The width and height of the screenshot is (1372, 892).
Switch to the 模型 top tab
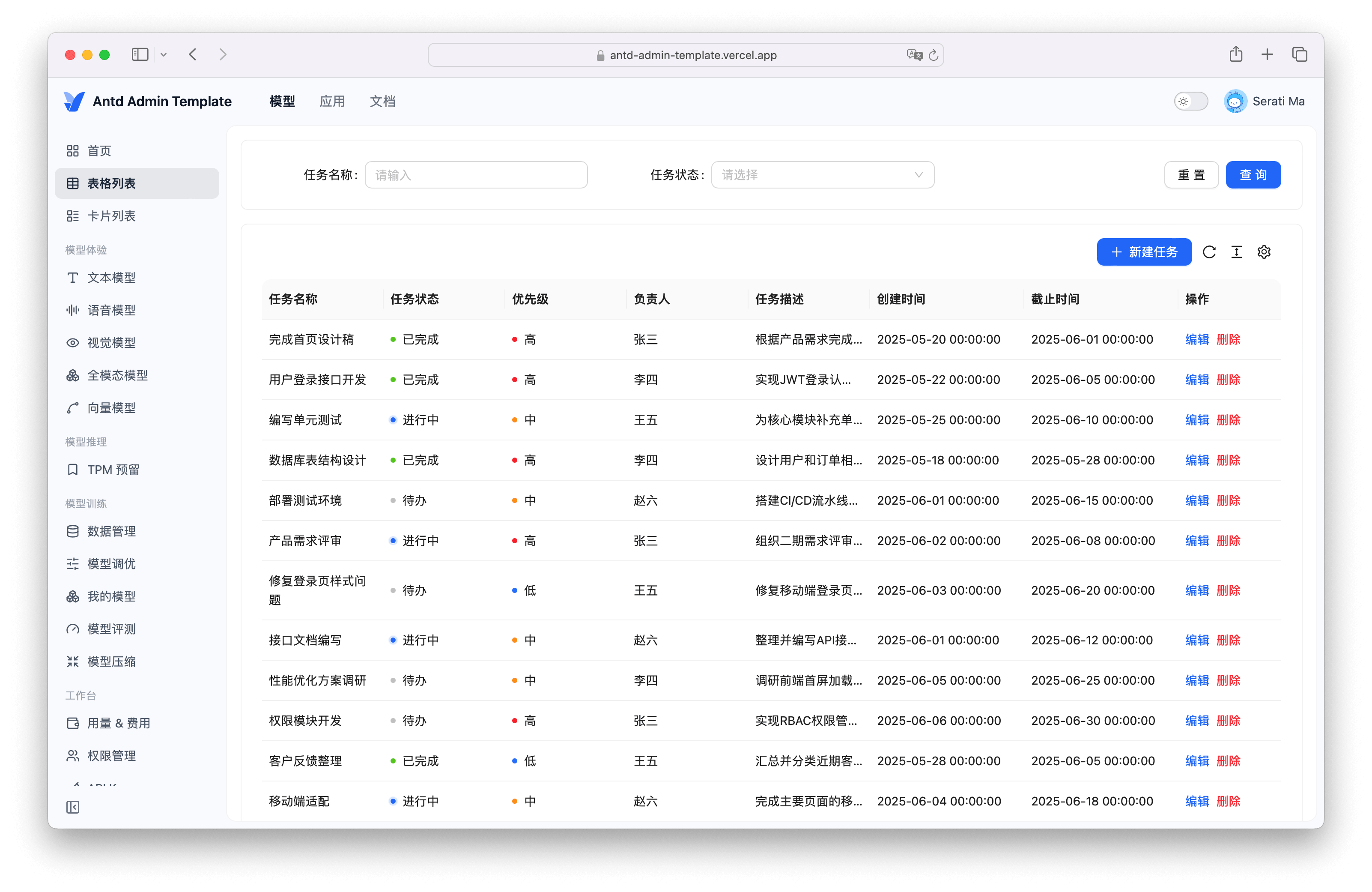[x=282, y=102]
